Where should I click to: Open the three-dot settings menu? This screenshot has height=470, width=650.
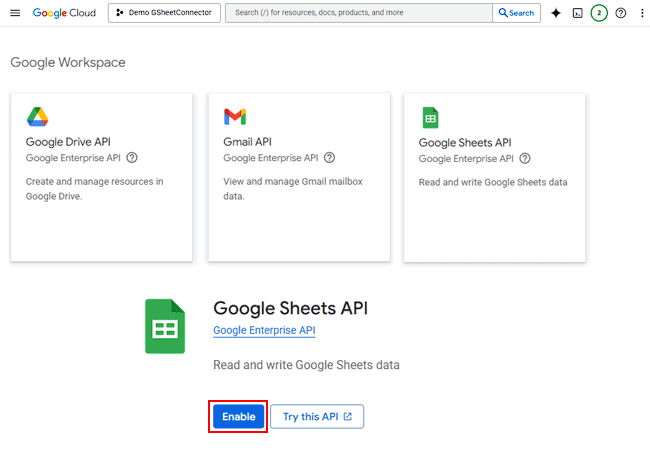coord(642,13)
